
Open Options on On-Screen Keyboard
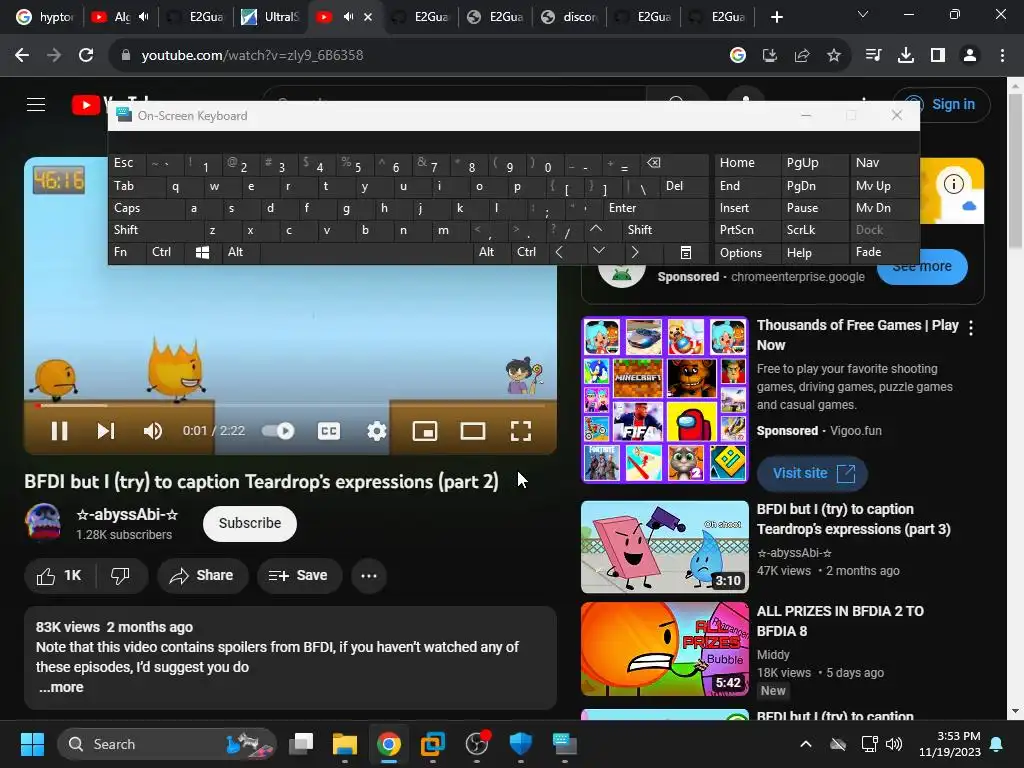[747, 253]
